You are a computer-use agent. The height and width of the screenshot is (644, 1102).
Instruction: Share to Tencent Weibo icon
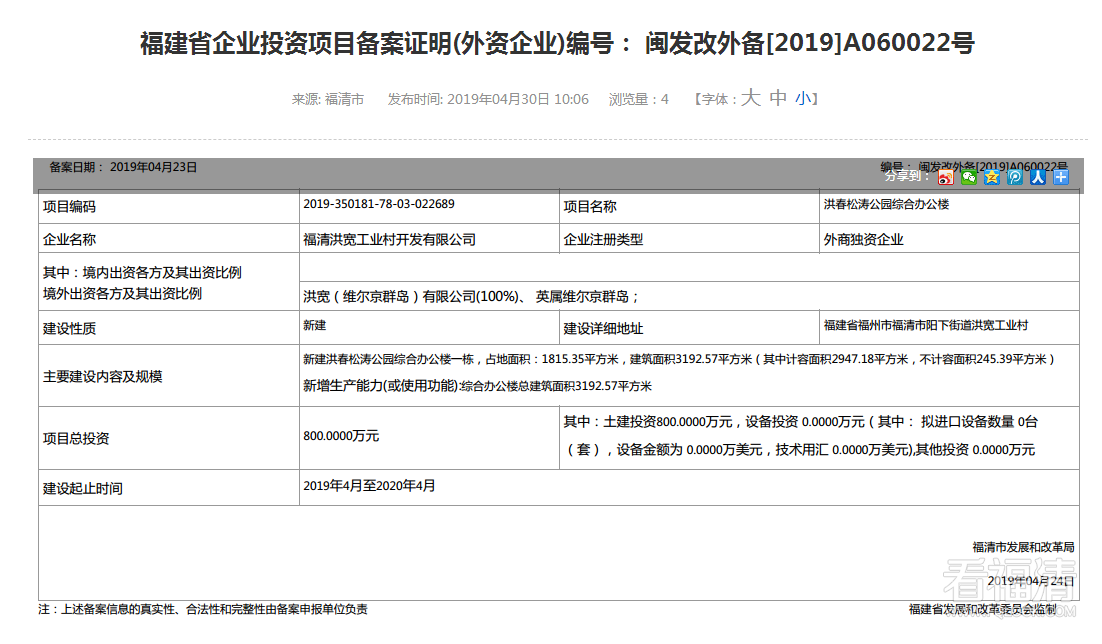[x=1015, y=177]
